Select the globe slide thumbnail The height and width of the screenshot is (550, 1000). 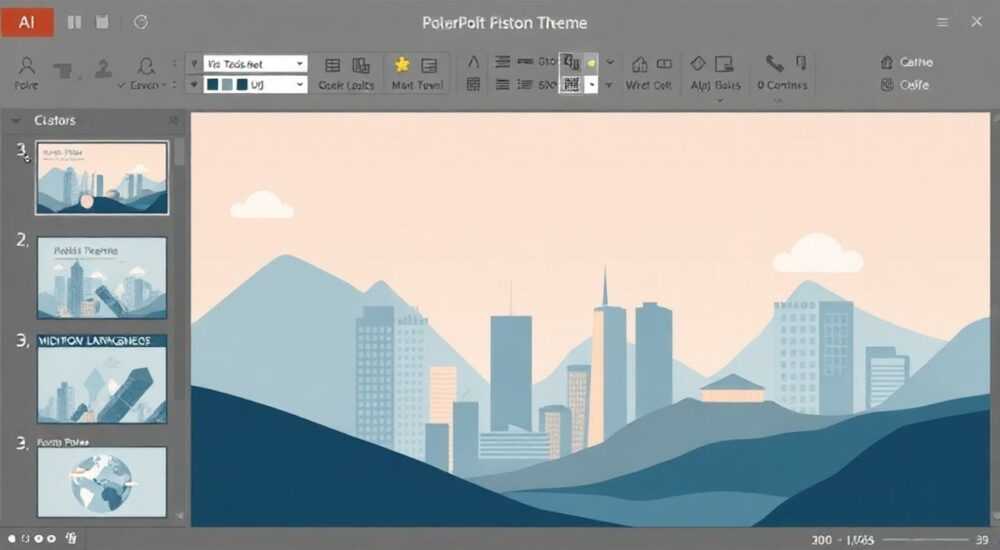[102, 482]
